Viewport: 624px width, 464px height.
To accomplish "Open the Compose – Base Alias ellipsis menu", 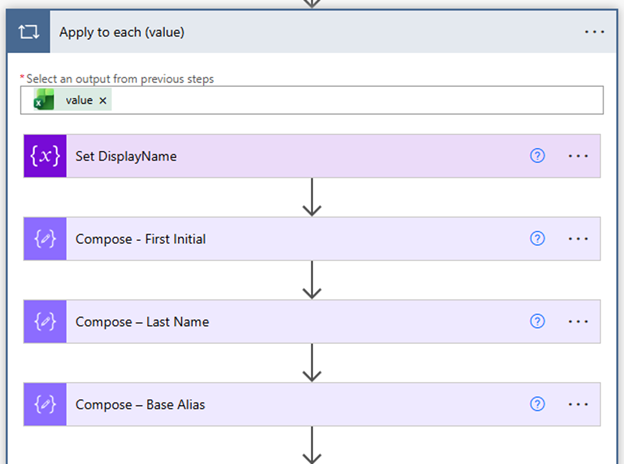I will 578,404.
